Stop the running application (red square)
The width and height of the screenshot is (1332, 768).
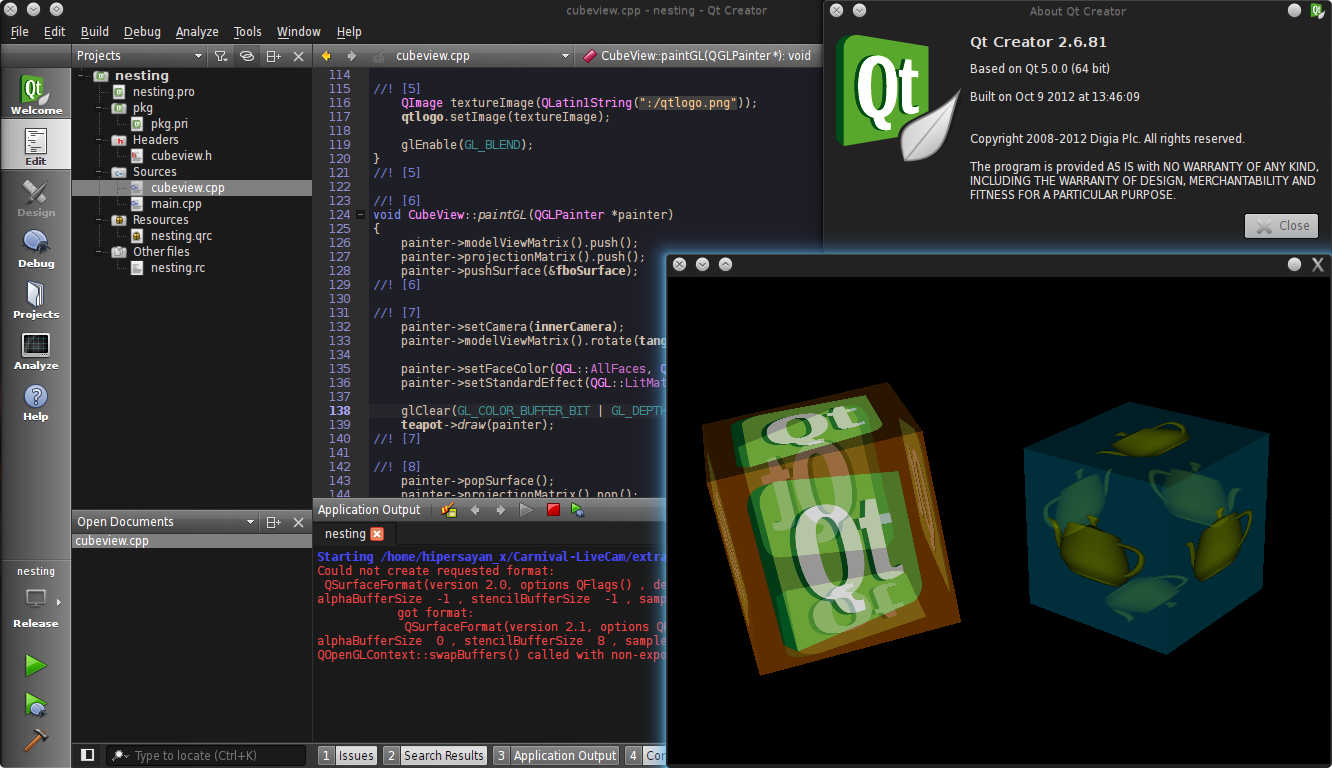(553, 510)
